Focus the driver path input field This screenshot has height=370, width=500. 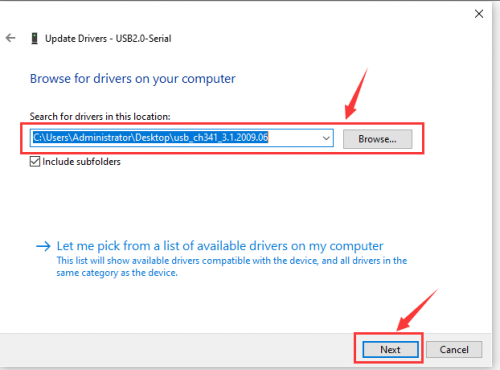182,138
